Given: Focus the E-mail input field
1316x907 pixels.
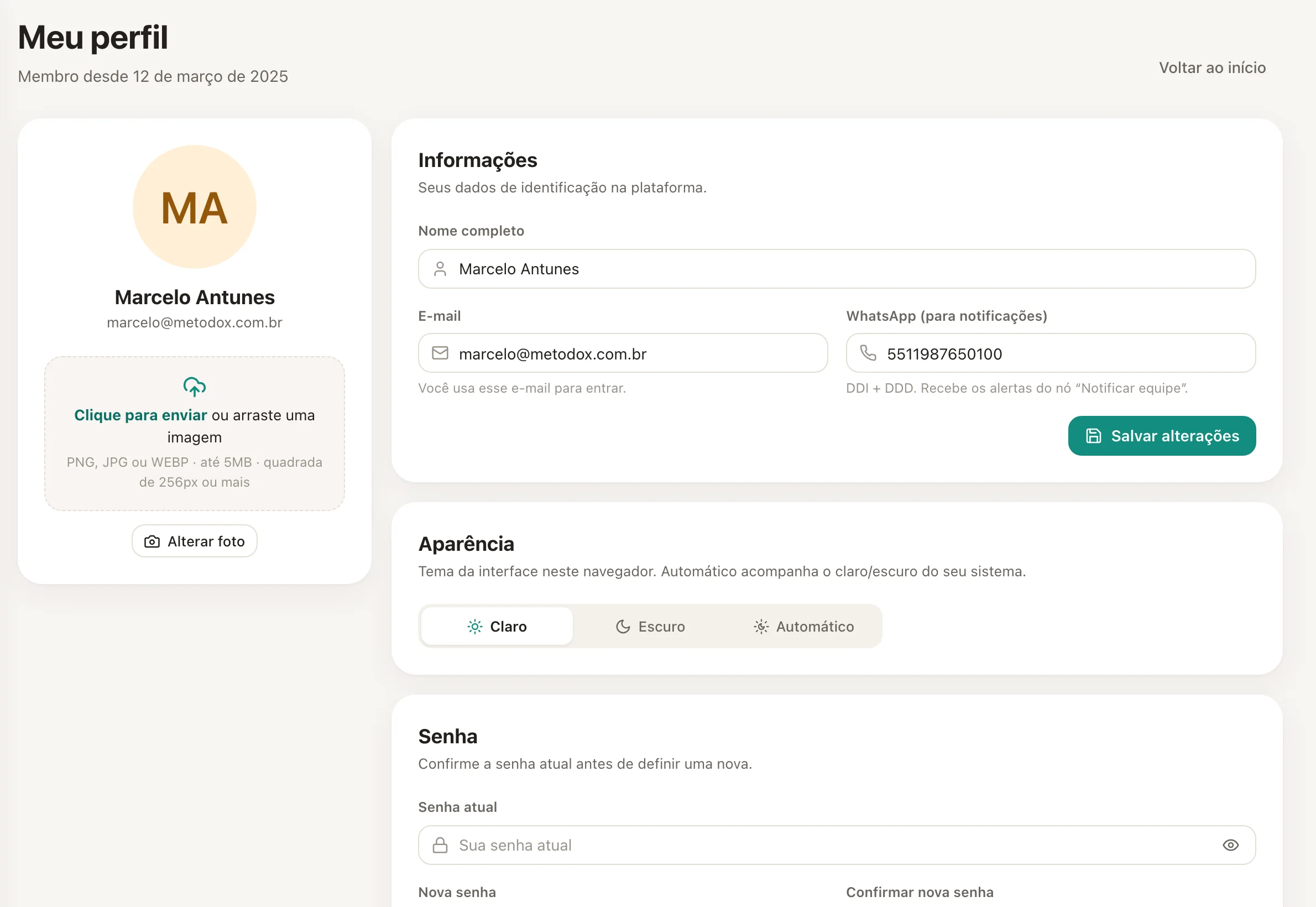Looking at the screenshot, I should (623, 353).
